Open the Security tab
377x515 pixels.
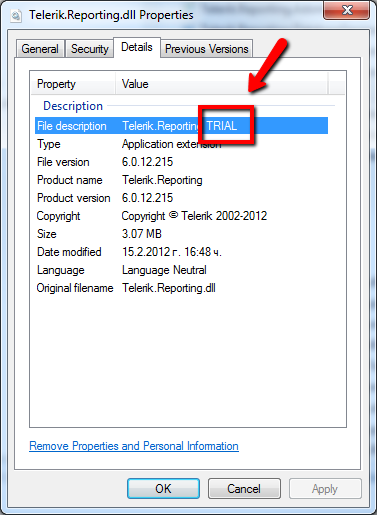[89, 49]
